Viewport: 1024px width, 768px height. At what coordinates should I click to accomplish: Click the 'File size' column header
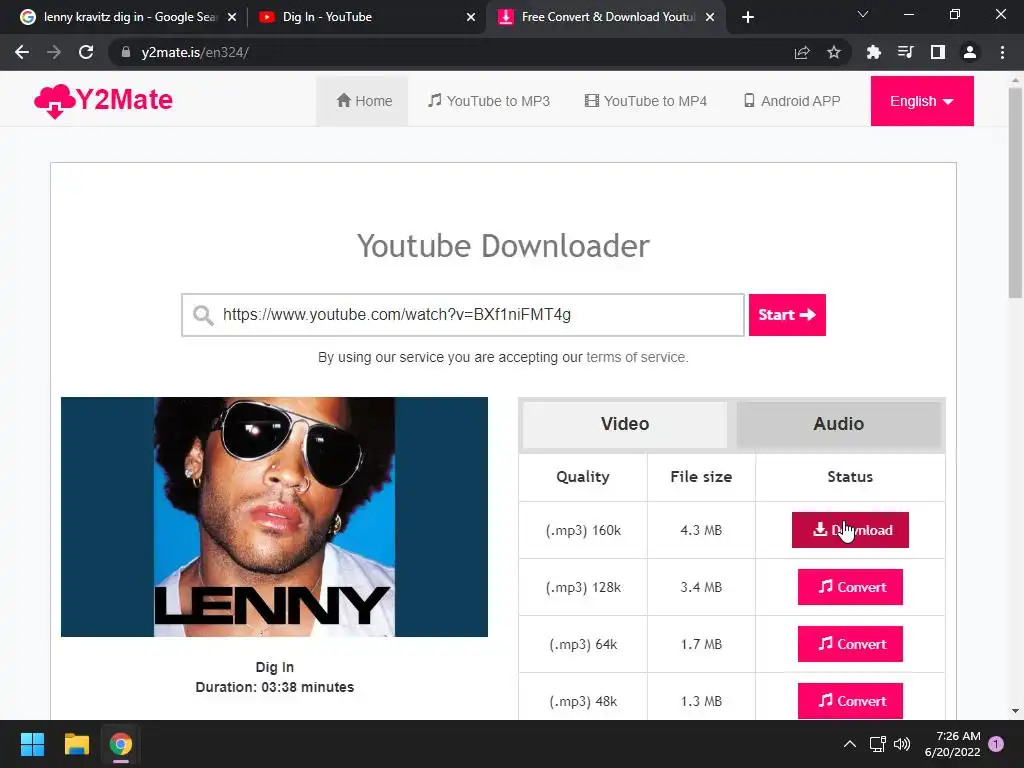701,477
